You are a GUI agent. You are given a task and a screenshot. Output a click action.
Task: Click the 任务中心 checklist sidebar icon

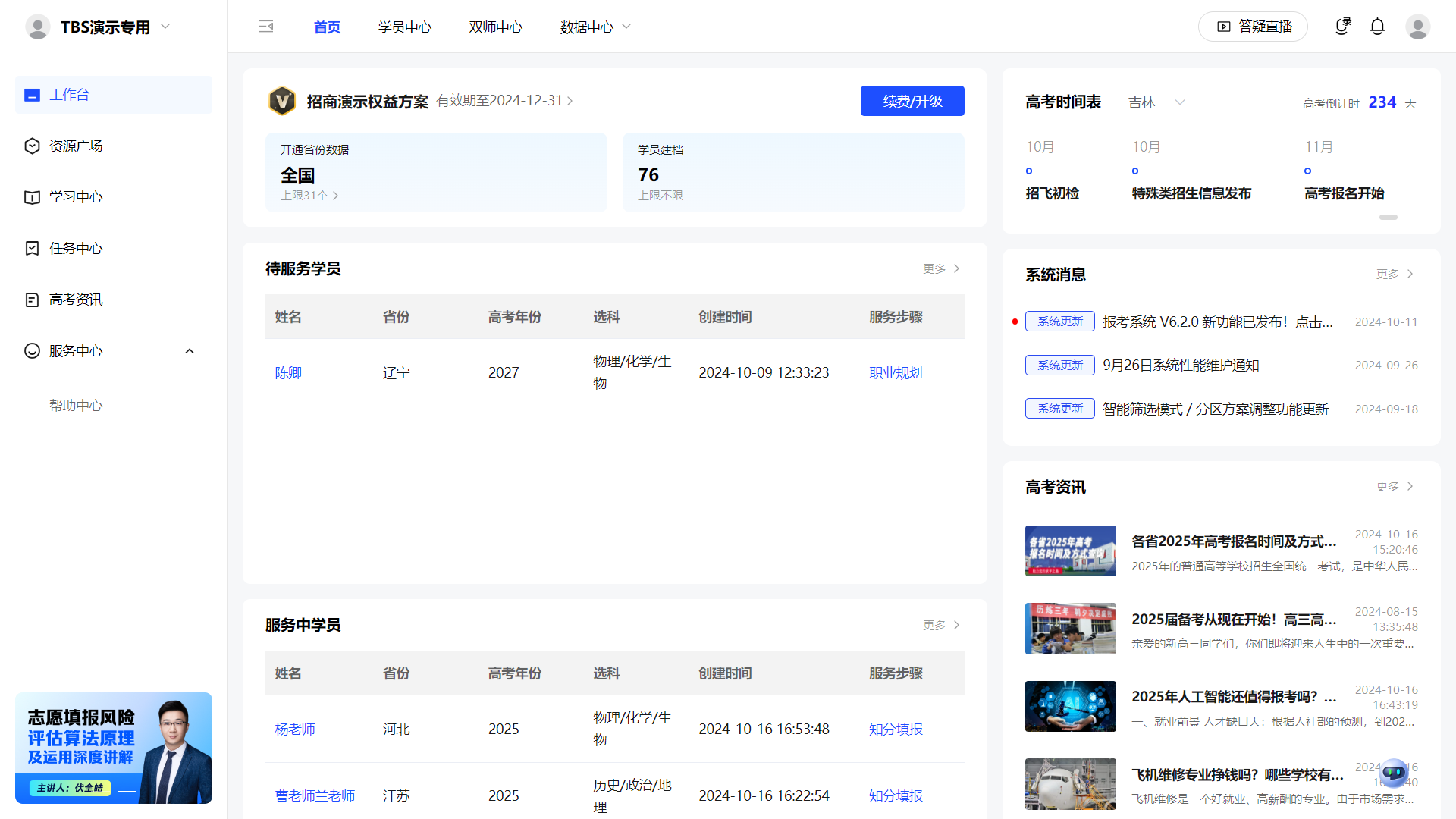coord(31,248)
